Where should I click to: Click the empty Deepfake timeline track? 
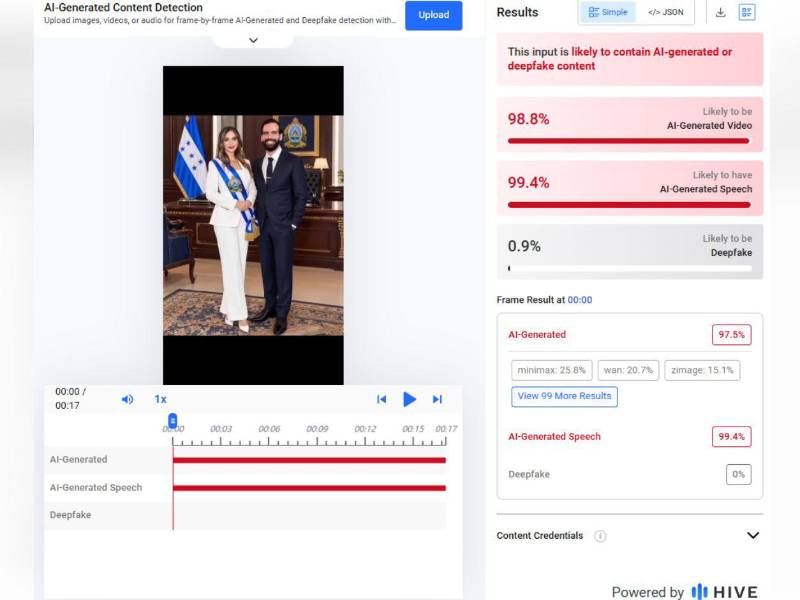tap(309, 515)
